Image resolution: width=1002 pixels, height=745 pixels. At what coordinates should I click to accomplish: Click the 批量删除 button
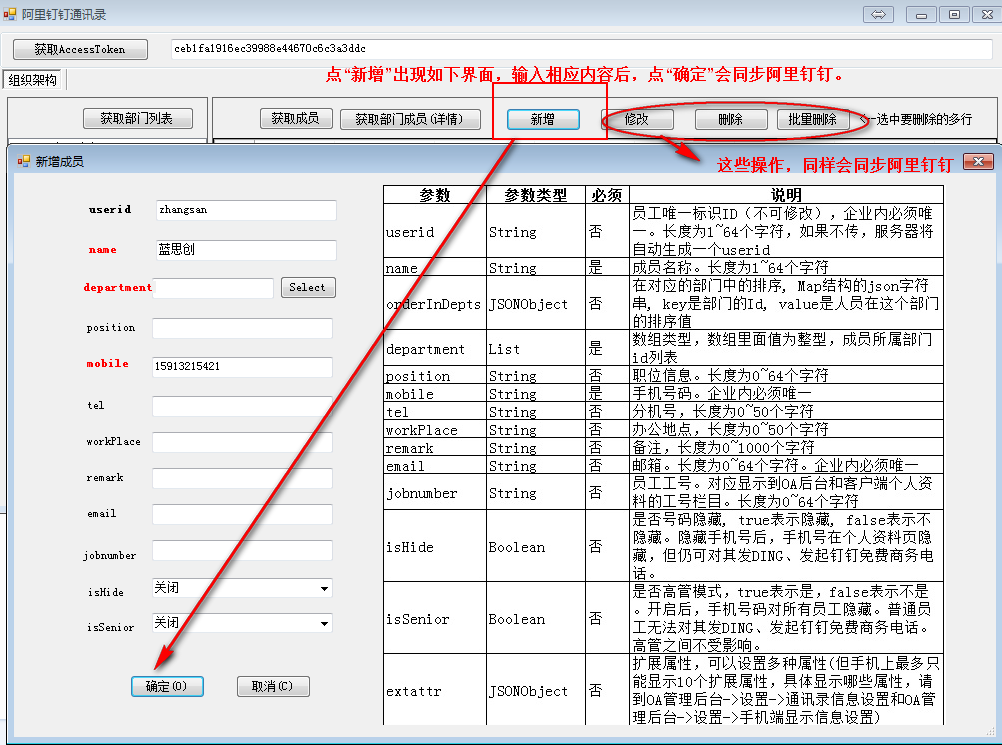[x=812, y=119]
